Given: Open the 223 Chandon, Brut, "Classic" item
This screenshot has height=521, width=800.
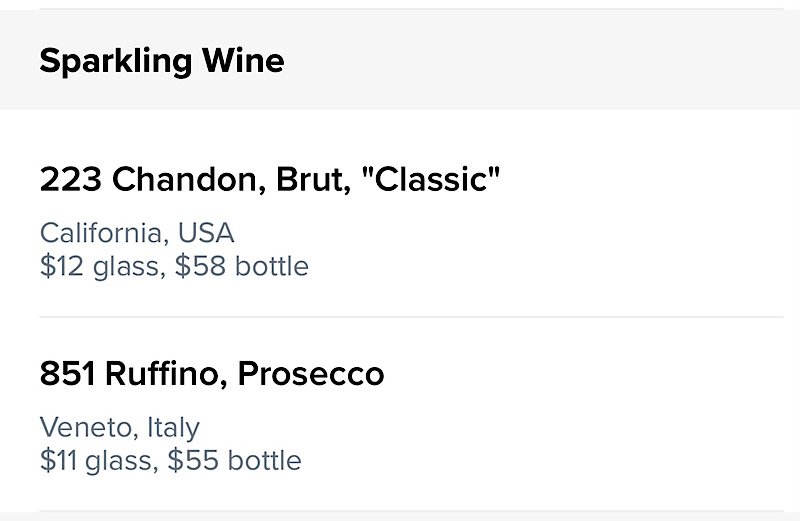Looking at the screenshot, I should 400,213.
